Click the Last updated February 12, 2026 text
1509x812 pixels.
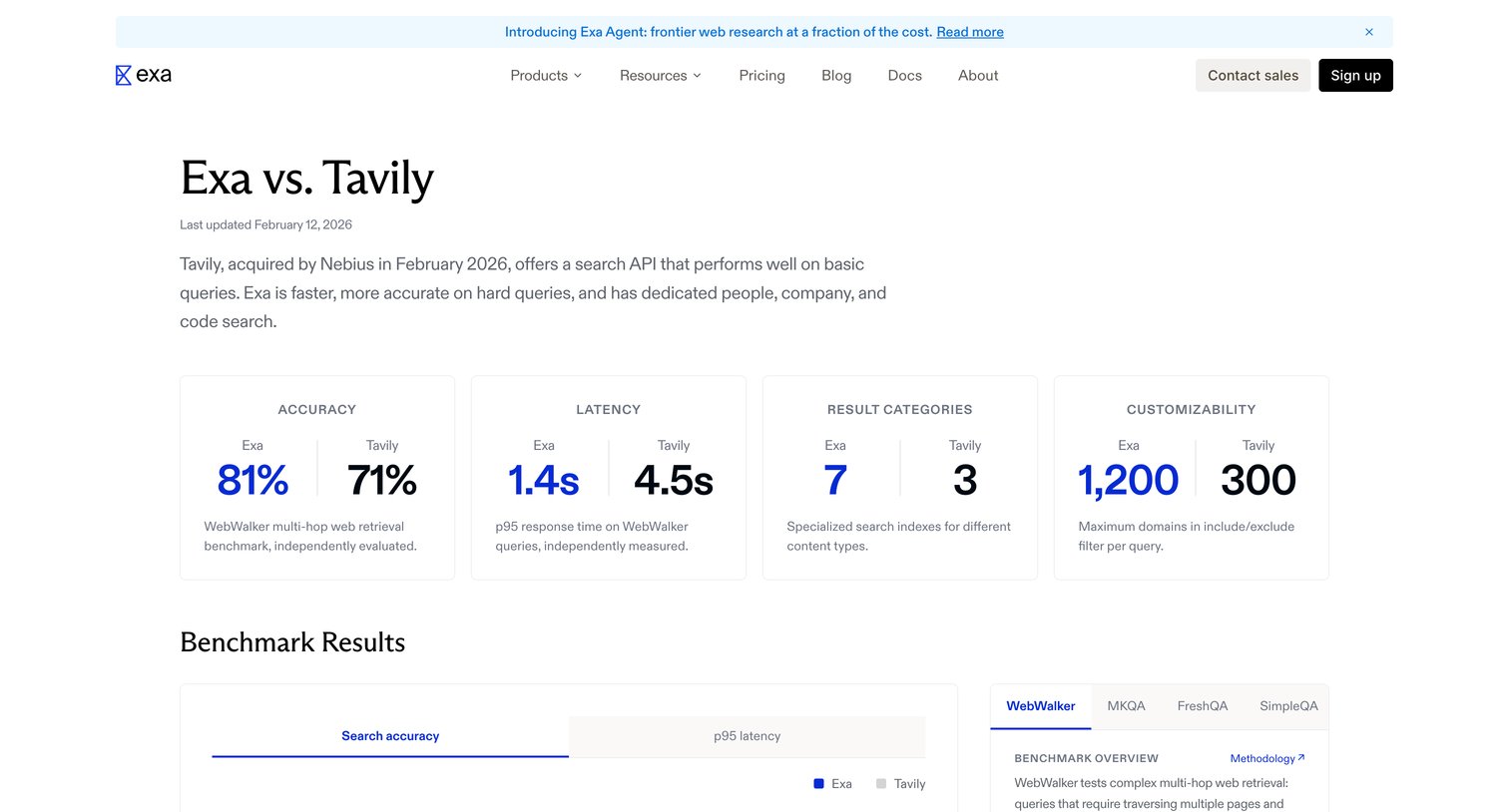point(265,225)
